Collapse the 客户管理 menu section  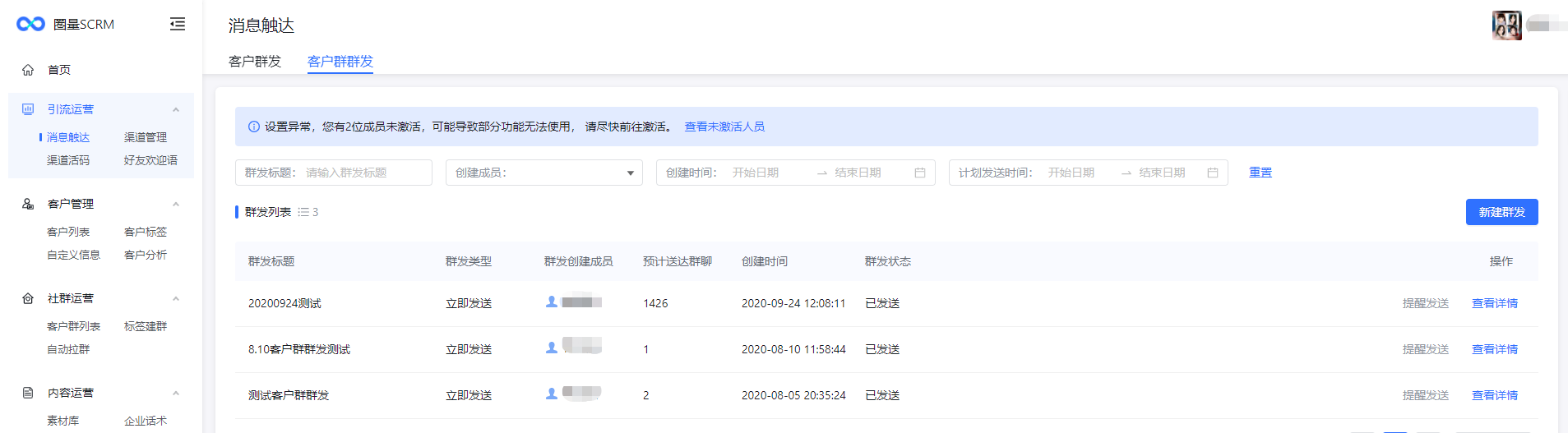tap(176, 204)
